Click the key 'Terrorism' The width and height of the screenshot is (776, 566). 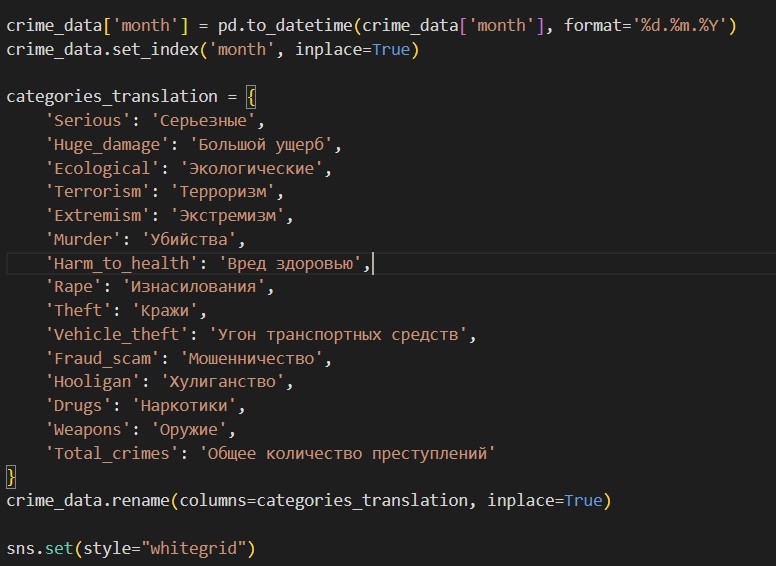(97, 191)
